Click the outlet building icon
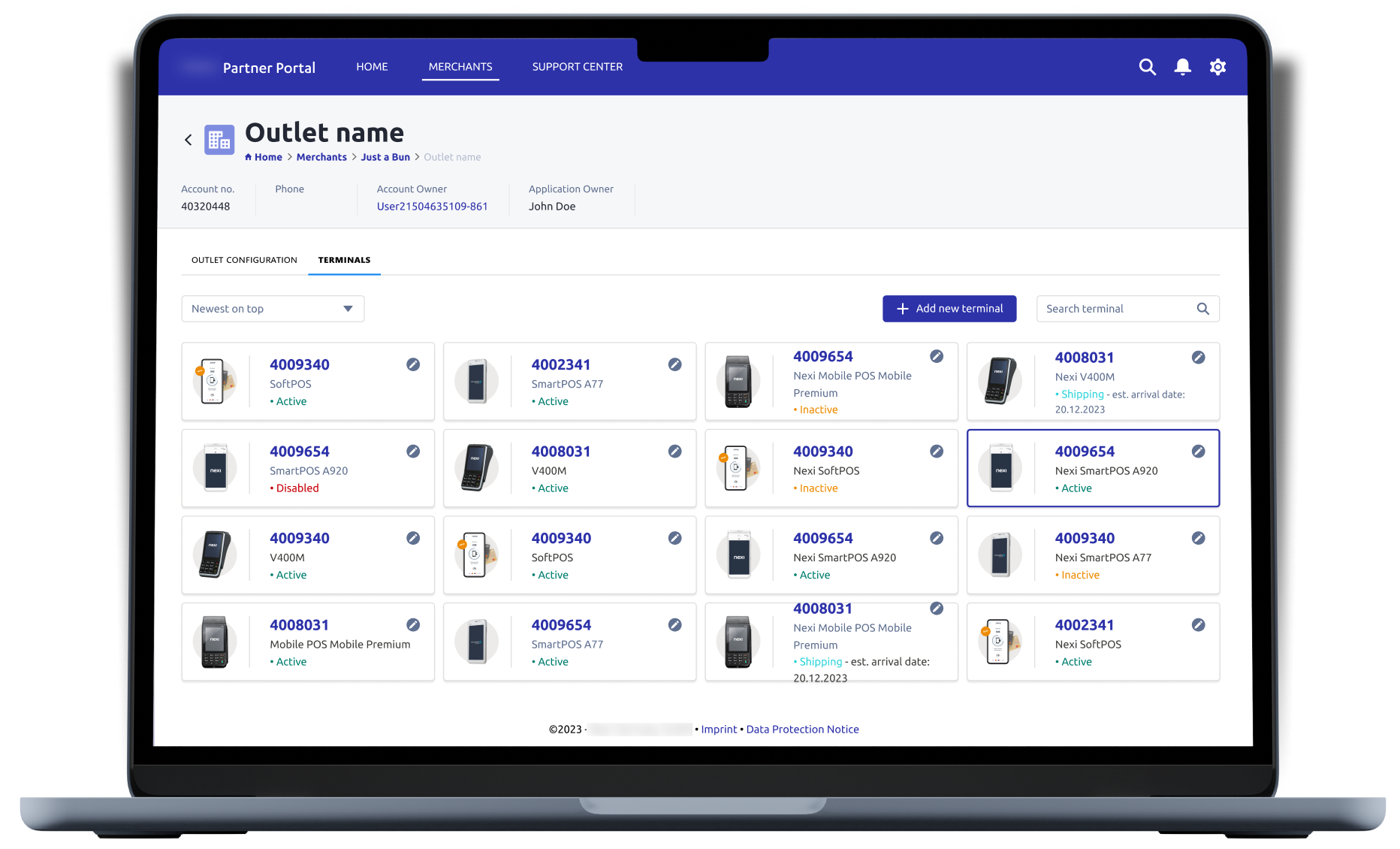Image resolution: width=1400 pixels, height=849 pixels. click(219, 140)
